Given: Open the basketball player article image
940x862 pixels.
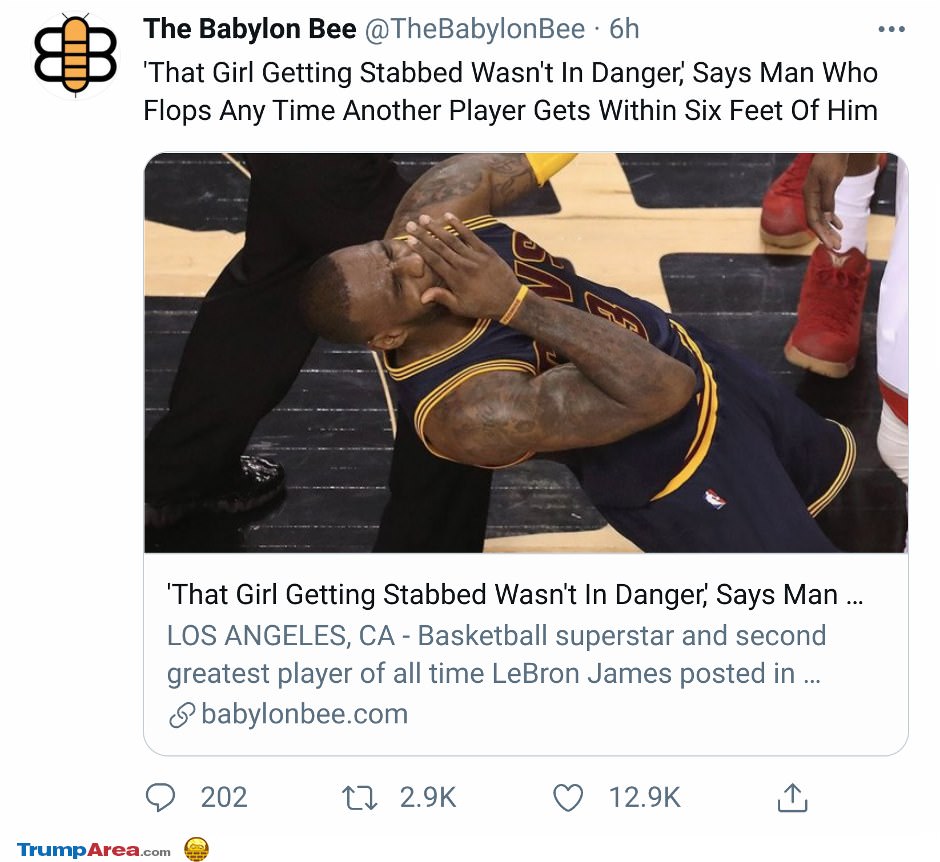Looking at the screenshot, I should point(526,352).
